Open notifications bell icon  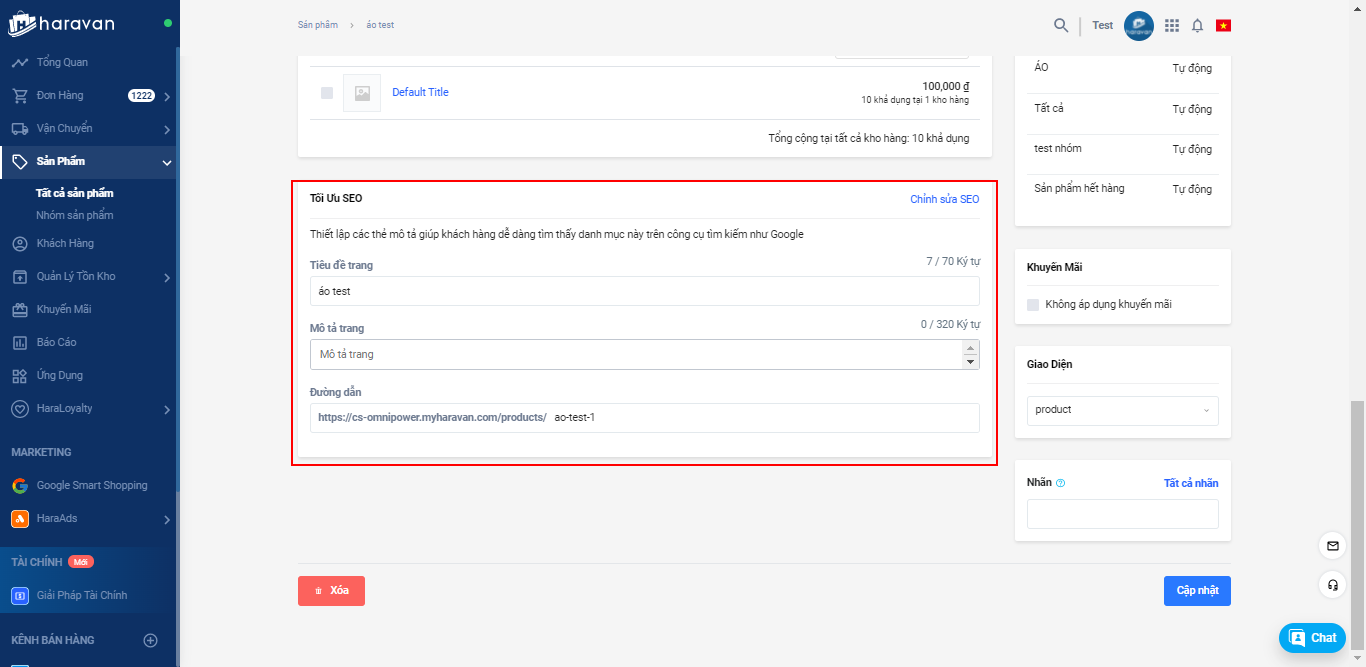pyautogui.click(x=1197, y=25)
